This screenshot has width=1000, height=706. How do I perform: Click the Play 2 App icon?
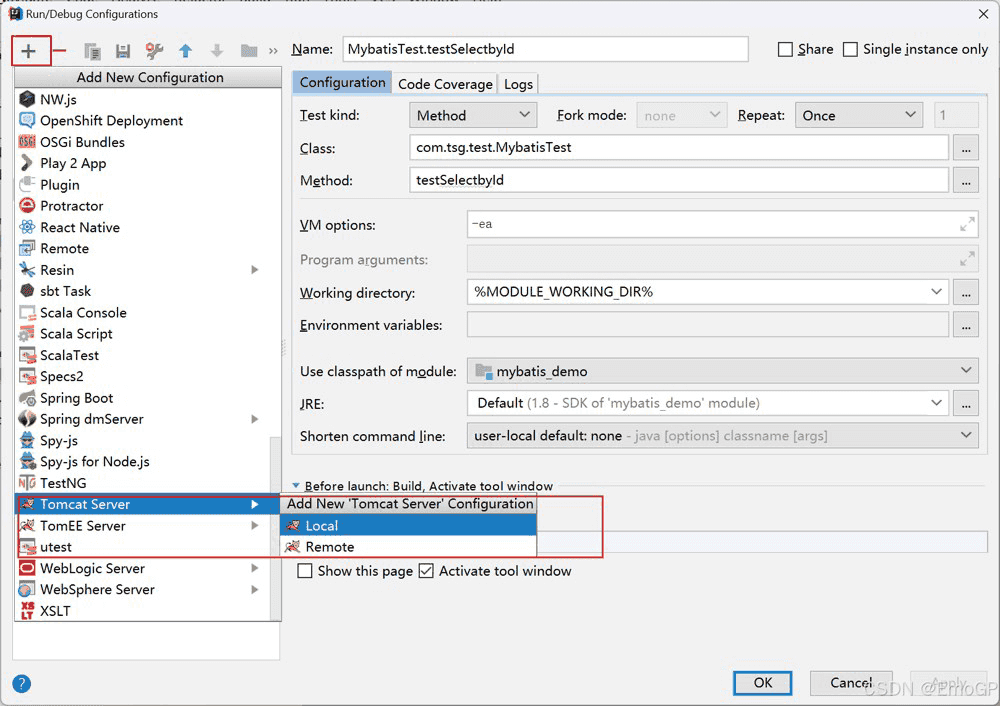(27, 163)
